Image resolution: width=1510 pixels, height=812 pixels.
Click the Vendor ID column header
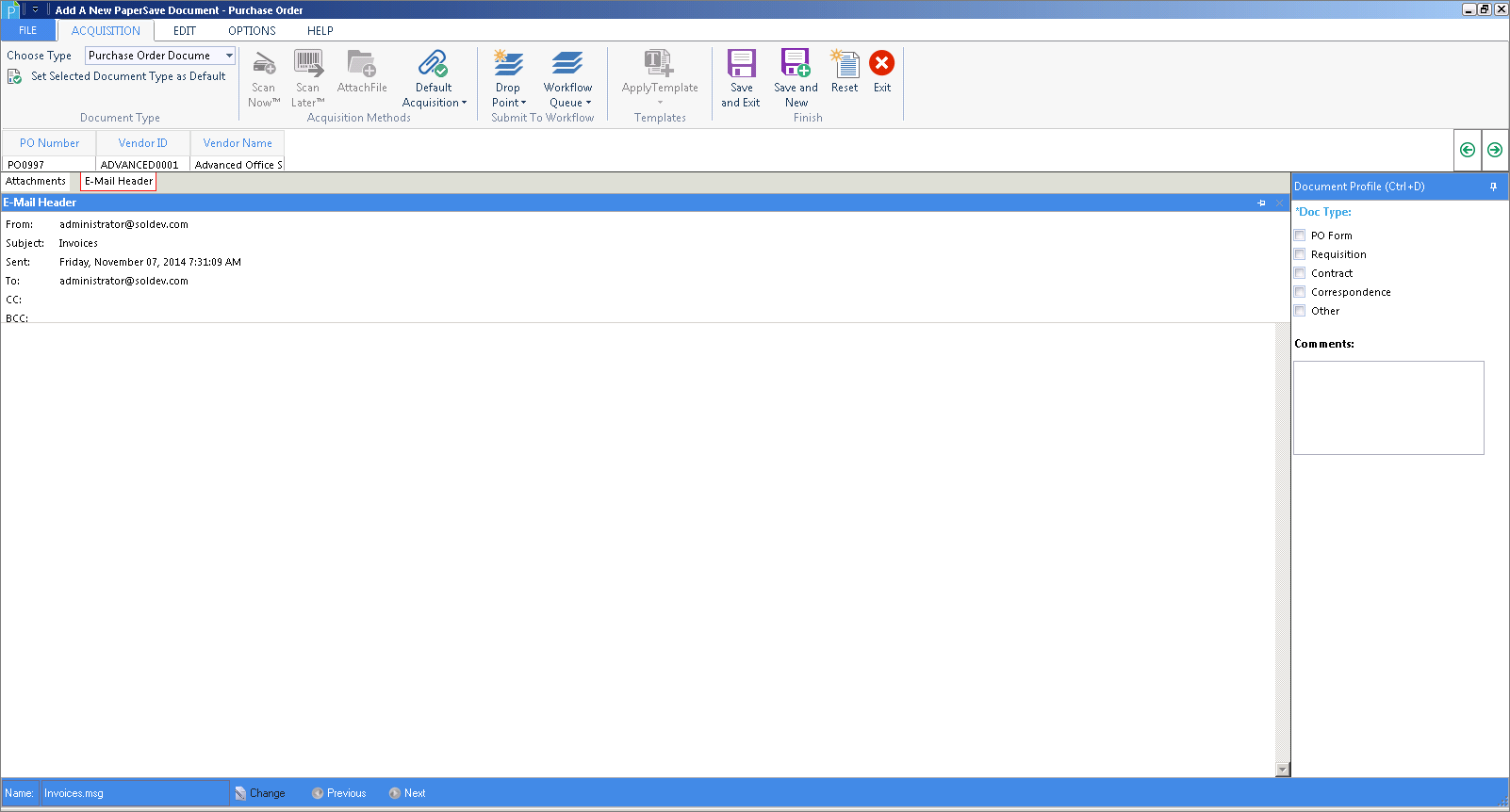[x=143, y=143]
